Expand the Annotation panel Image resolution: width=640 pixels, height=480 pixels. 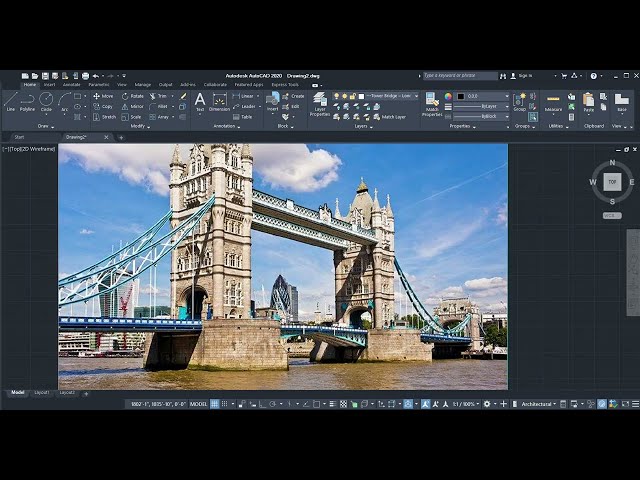click(x=227, y=127)
